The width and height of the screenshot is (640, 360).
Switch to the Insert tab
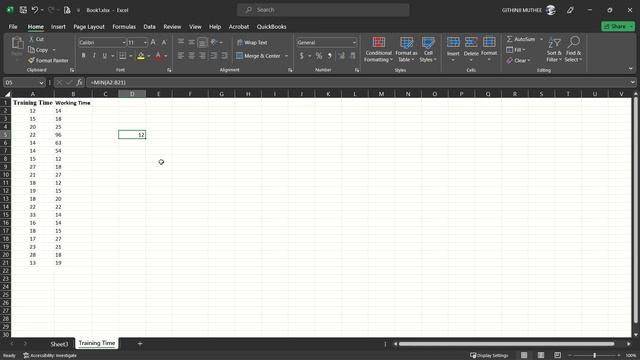point(58,27)
